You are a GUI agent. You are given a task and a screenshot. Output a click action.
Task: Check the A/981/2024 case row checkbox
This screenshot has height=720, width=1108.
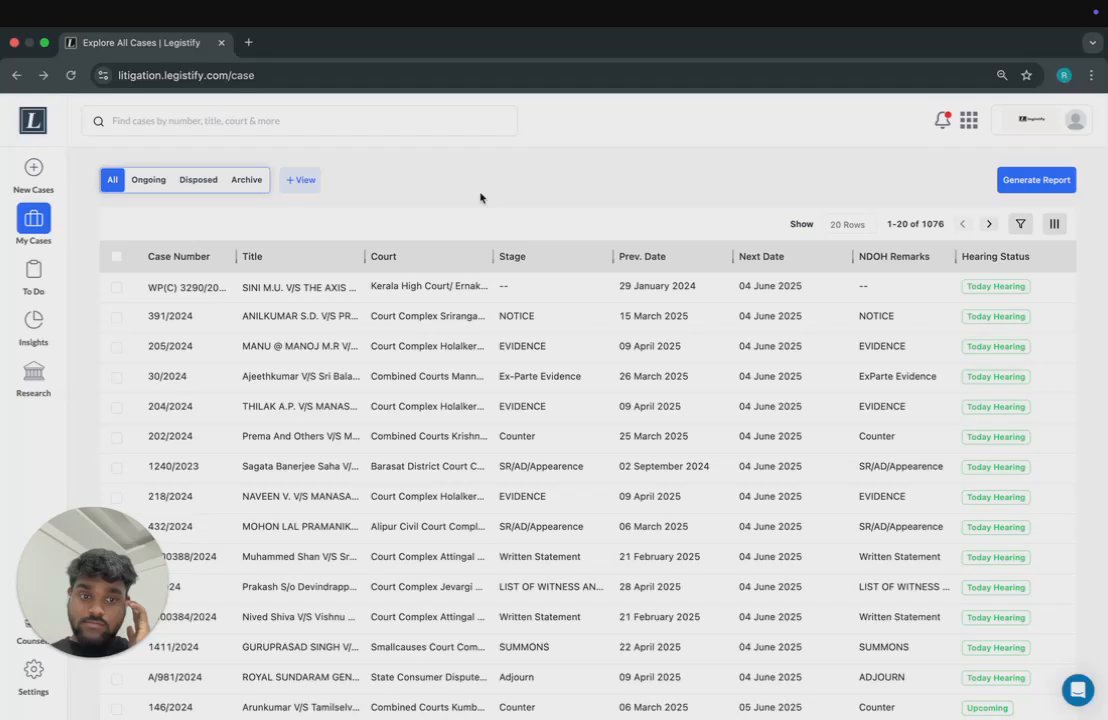click(117, 678)
